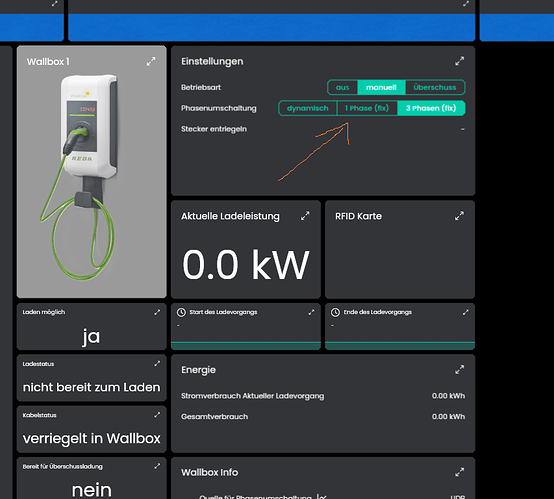Viewport: 554px width, 499px height.
Task: Expand the Kabelstatus tile
Action: click(x=157, y=415)
